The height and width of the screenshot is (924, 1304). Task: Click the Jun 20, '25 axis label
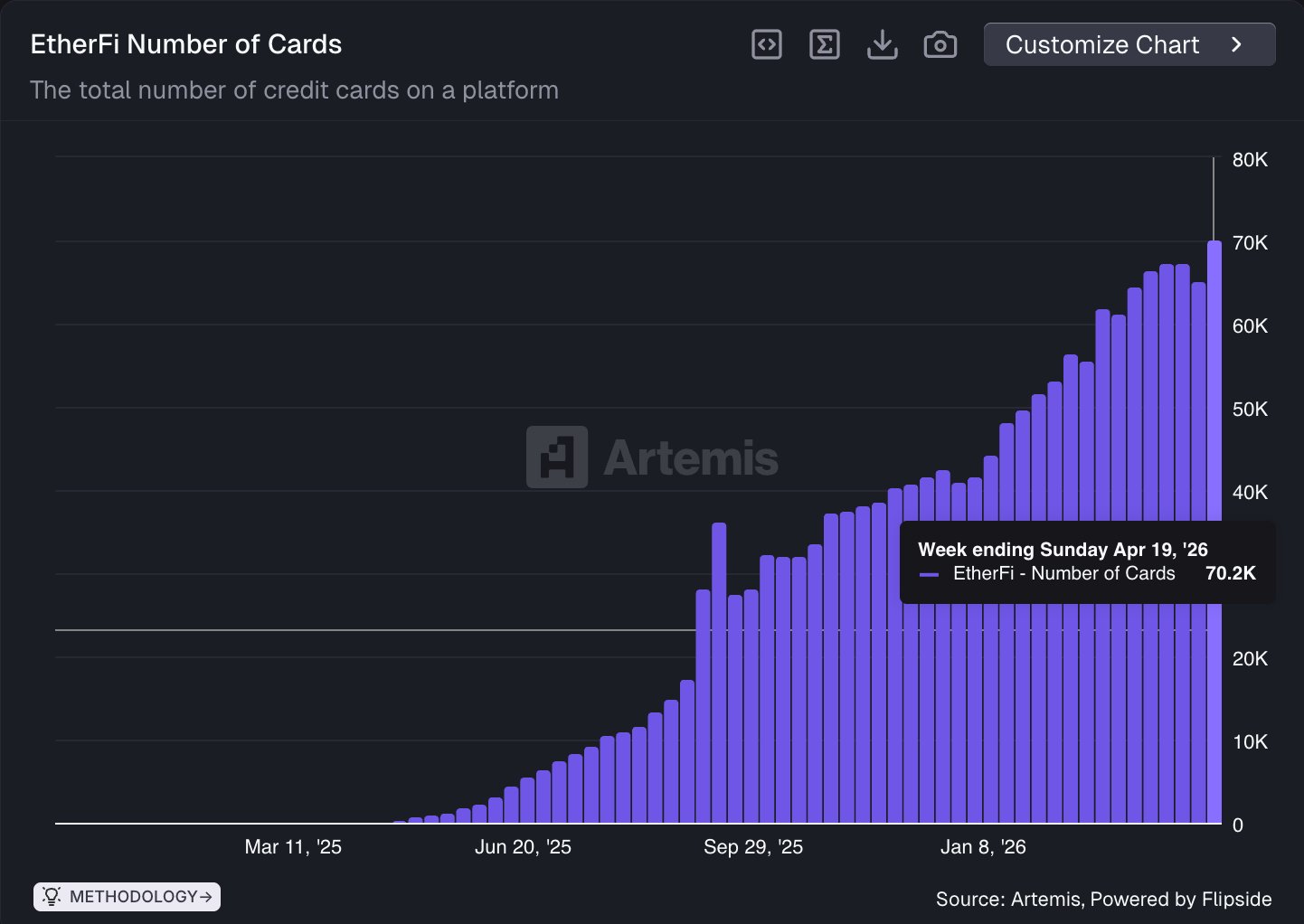point(523,847)
